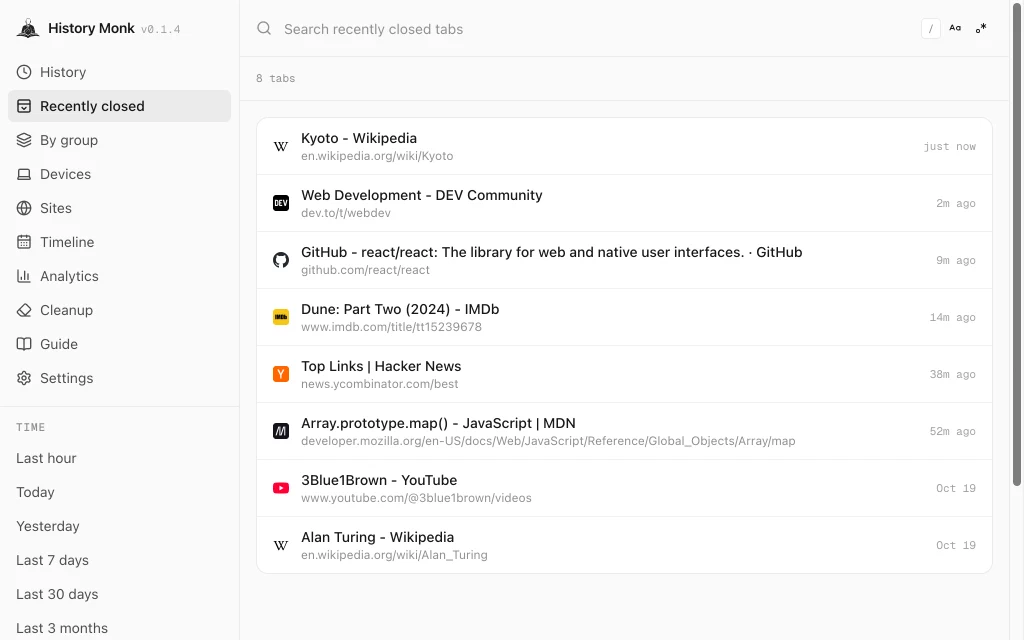The height and width of the screenshot is (640, 1024).
Task: Click the vertical scrollbar thumb
Action: pyautogui.click(x=1017, y=244)
